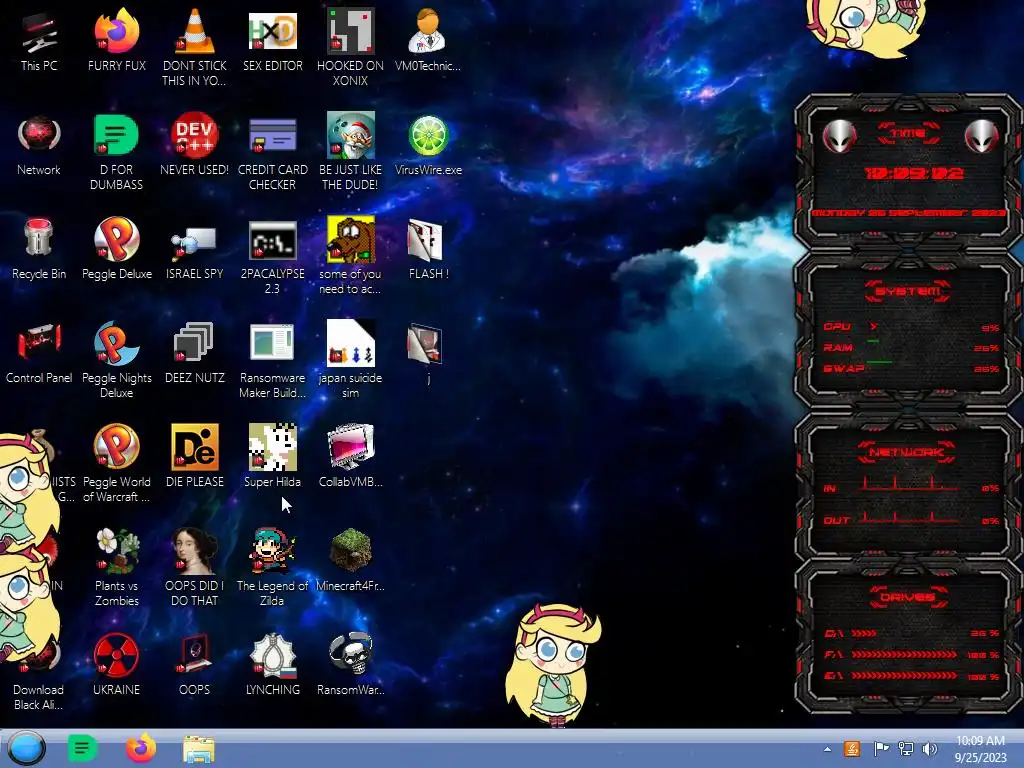Select the VM0Technic doctor icon
This screenshot has height=768, width=1024.
427,31
